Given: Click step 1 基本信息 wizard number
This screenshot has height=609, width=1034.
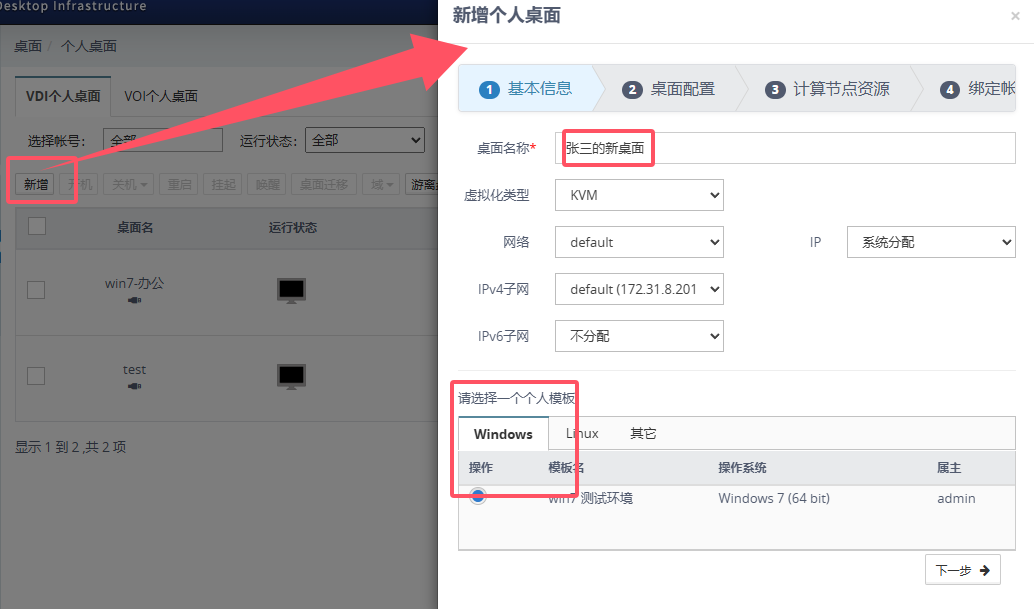Looking at the screenshot, I should [489, 89].
